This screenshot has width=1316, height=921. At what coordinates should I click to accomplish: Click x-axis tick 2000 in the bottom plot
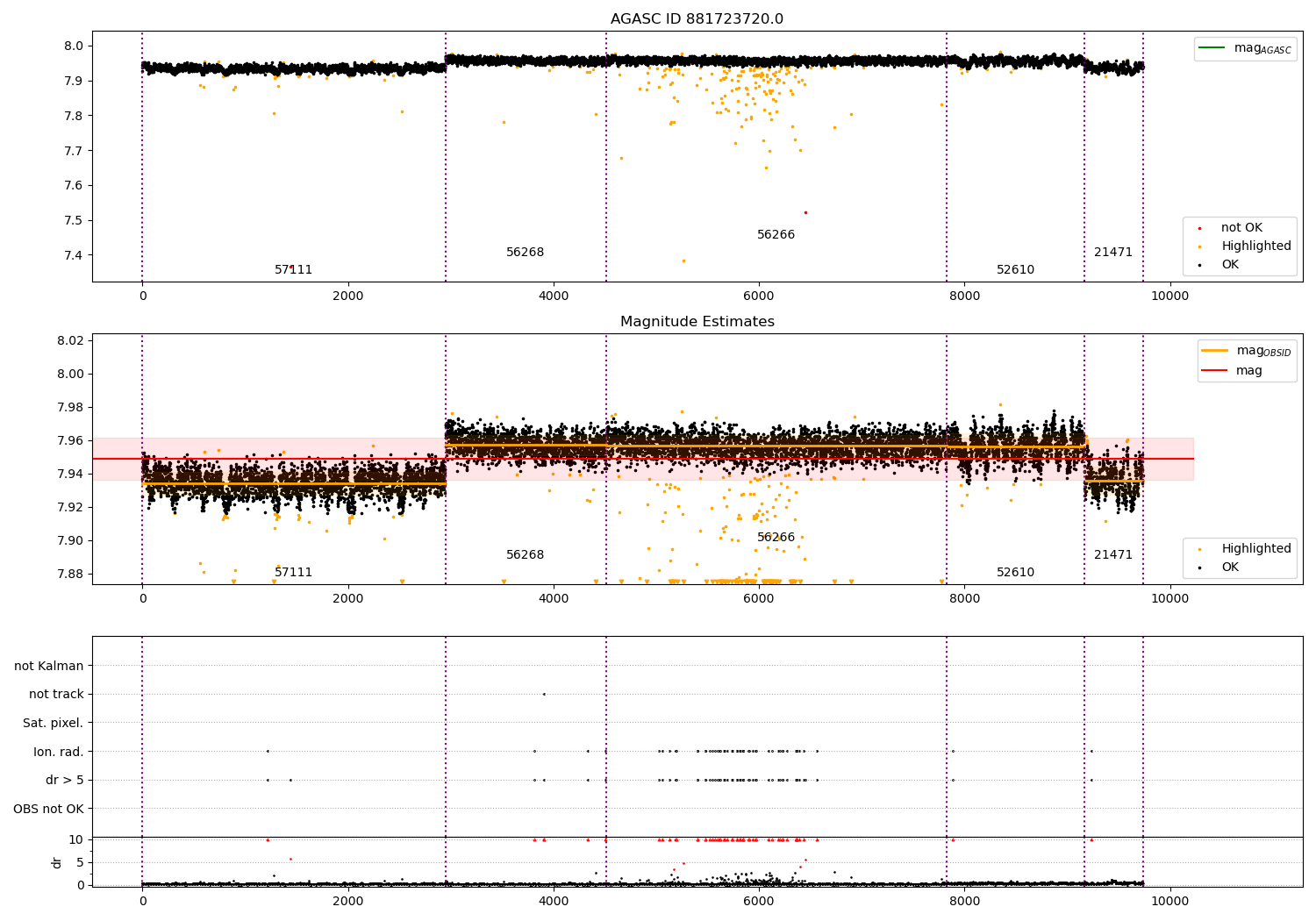[x=348, y=901]
